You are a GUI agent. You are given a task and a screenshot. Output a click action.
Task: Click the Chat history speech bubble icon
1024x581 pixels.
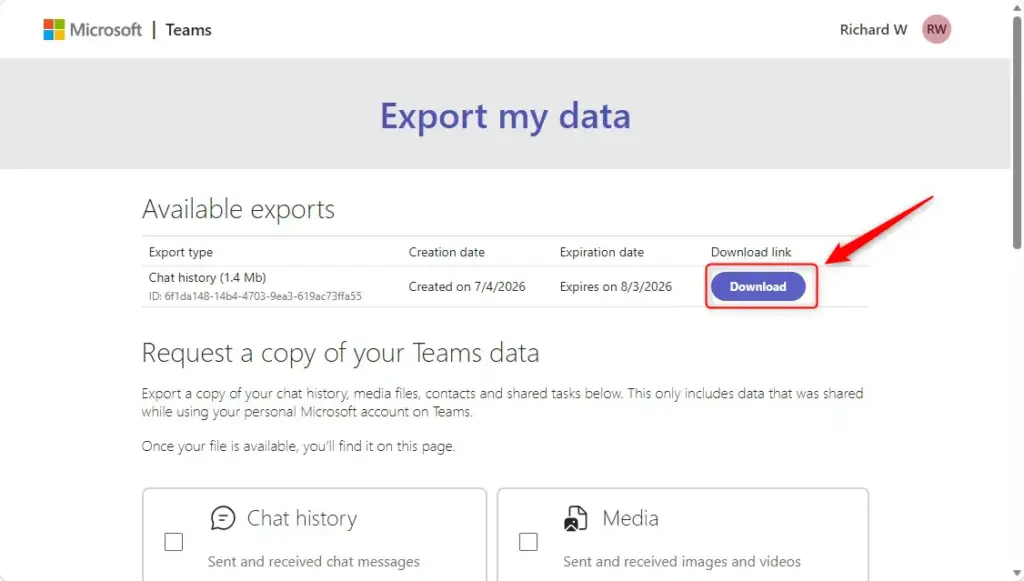(223, 518)
